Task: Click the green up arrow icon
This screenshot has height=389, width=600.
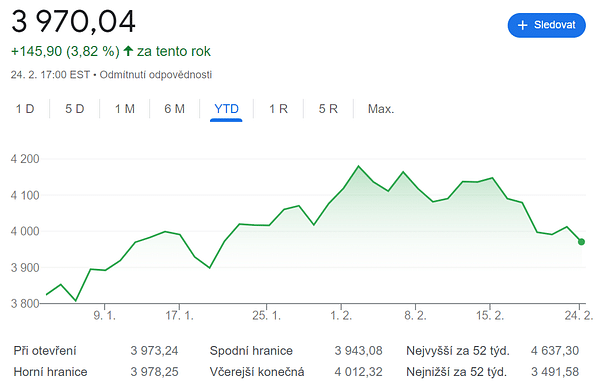Action: 128,51
